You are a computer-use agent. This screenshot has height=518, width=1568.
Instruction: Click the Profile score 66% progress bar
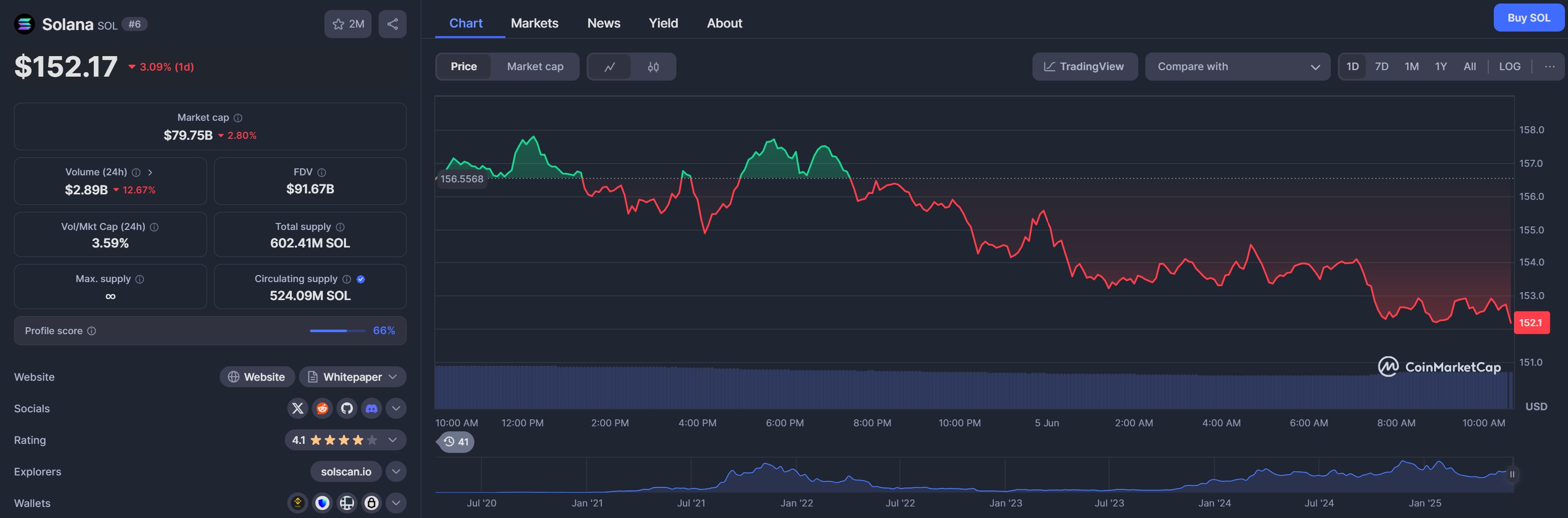click(337, 331)
